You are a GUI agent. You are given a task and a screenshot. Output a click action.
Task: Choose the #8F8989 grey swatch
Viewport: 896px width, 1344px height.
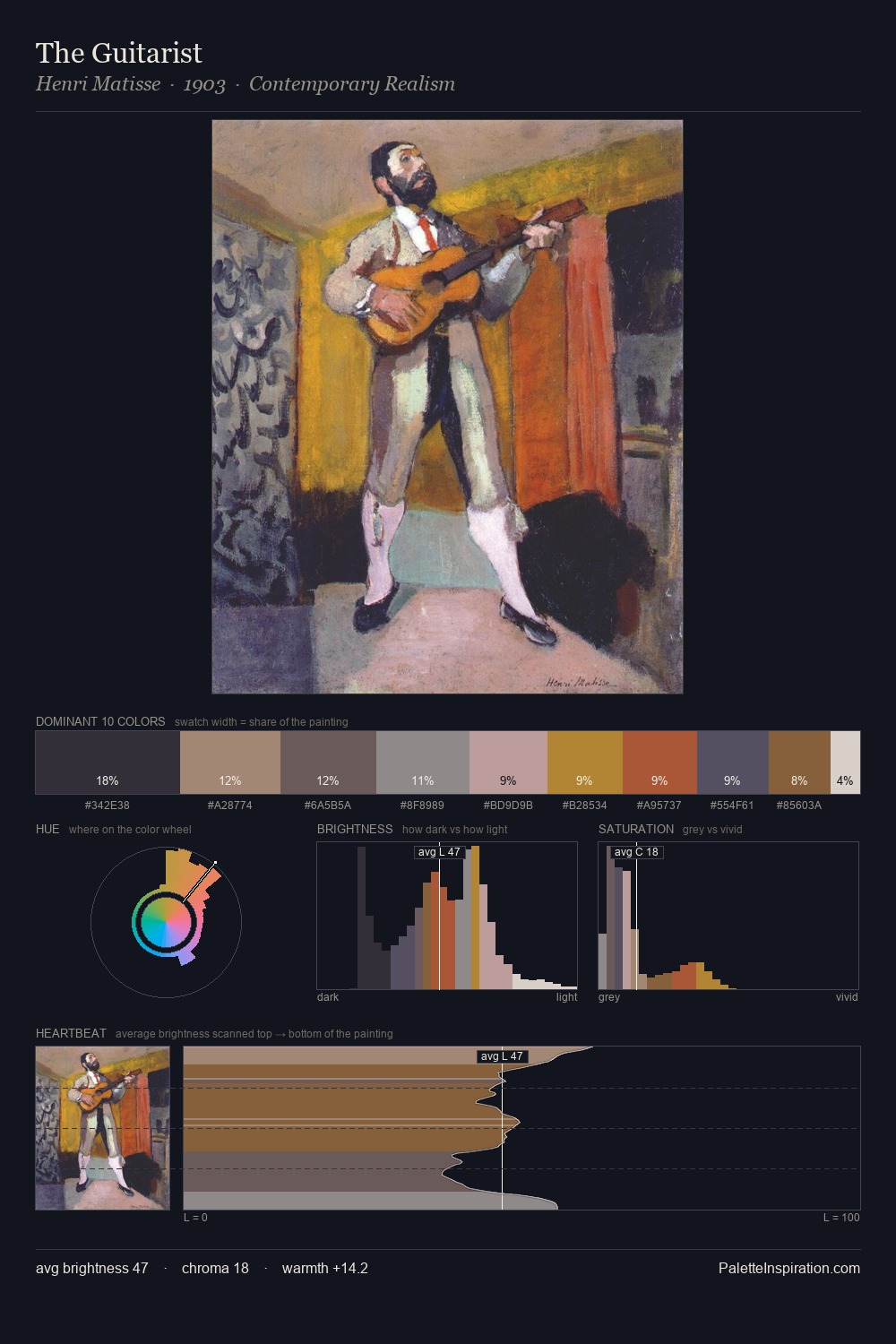coord(423,762)
